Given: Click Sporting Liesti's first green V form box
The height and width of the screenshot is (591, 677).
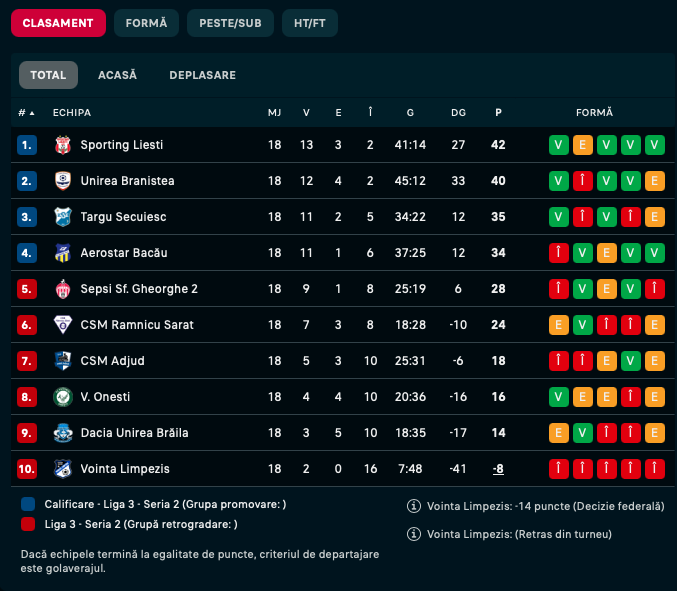Looking at the screenshot, I should pos(558,145).
